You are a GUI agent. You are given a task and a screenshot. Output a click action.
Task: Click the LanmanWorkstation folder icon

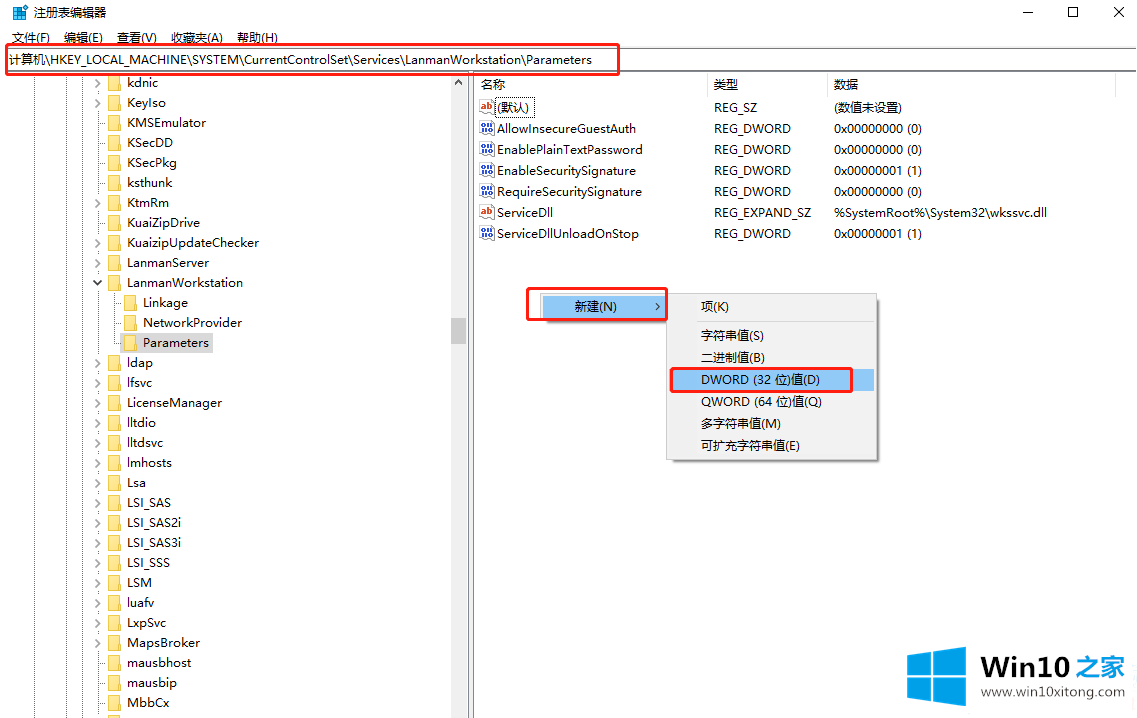(115, 283)
